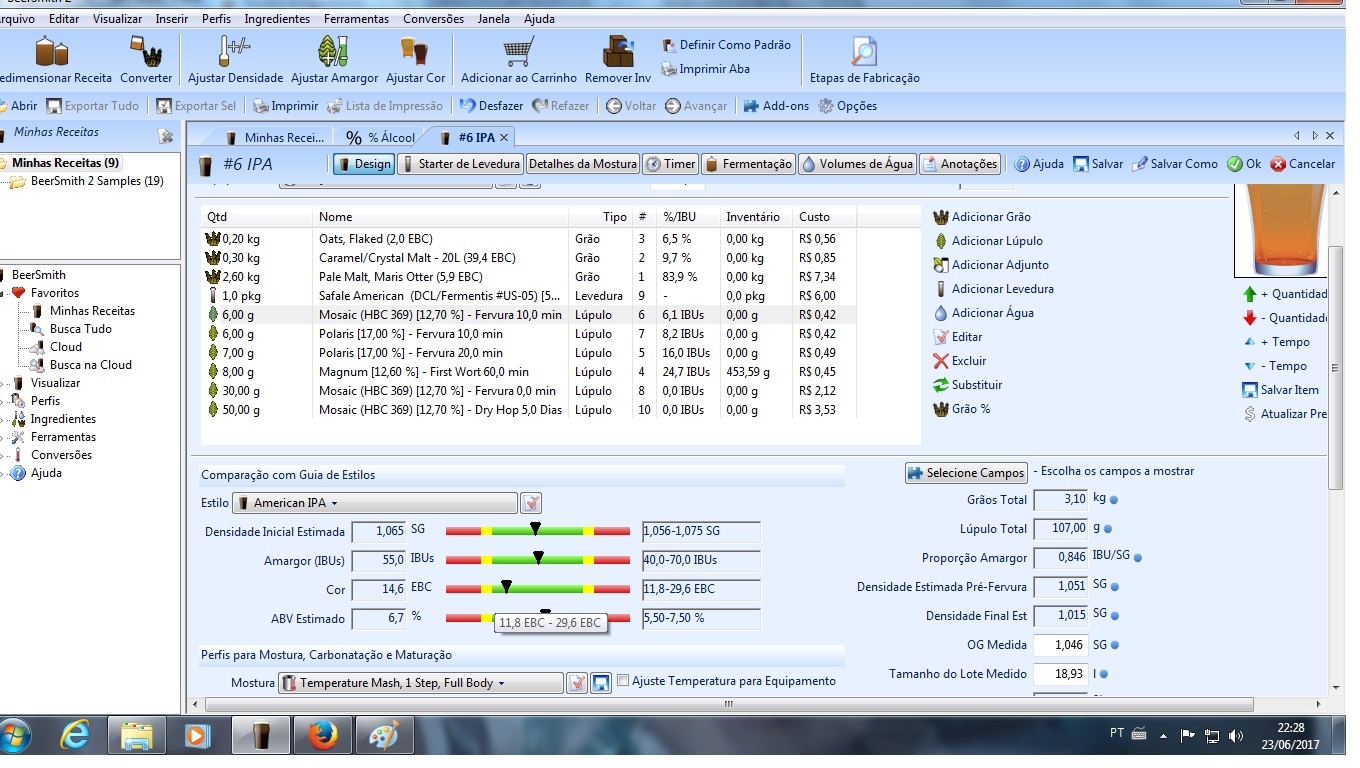Click the Remover Inv toolbar icon
This screenshot has width=1360, height=768.
(617, 59)
